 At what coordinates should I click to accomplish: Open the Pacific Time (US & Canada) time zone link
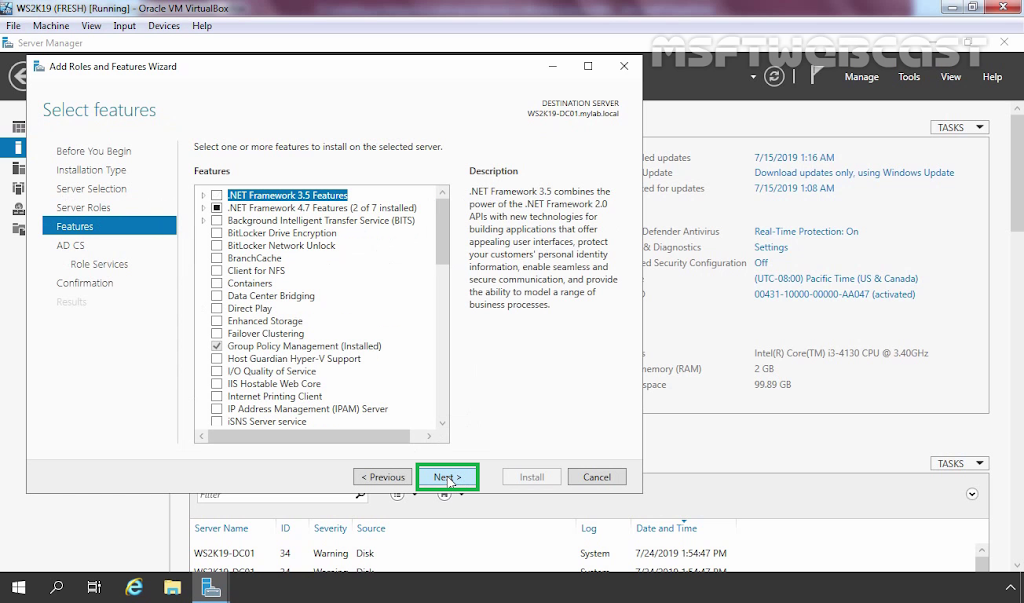coord(836,278)
